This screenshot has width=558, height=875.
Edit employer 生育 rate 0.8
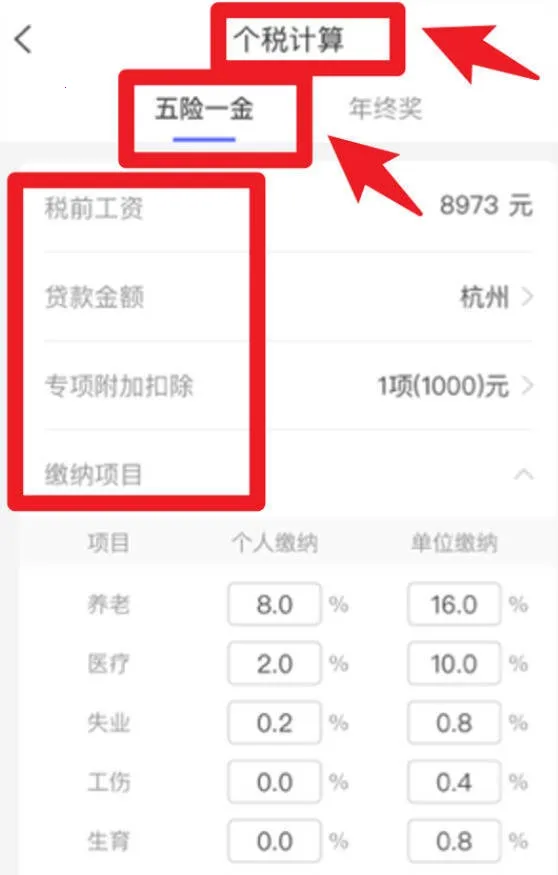[x=454, y=841]
